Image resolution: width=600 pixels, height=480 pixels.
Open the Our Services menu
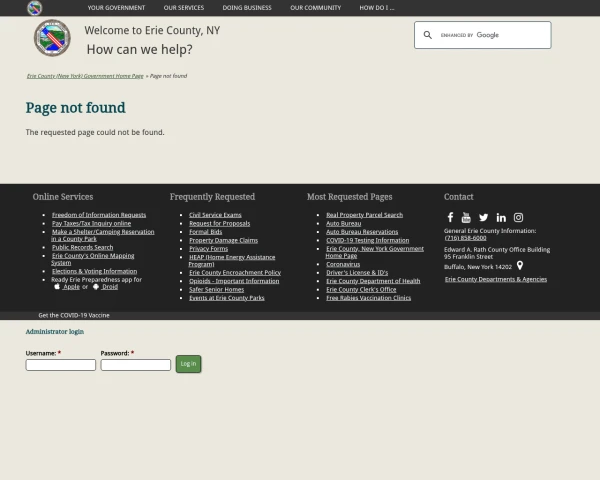183,8
